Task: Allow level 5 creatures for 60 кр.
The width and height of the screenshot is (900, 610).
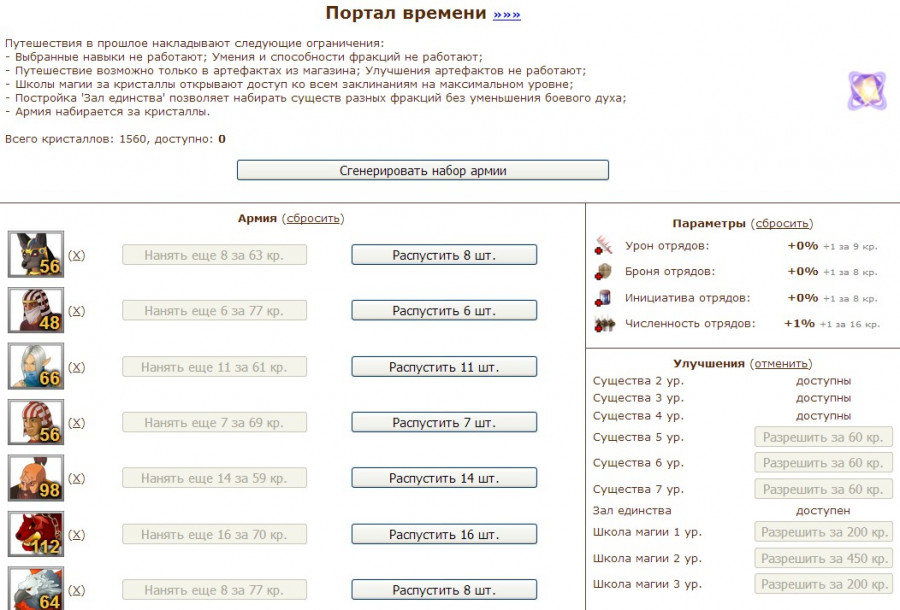Action: pyautogui.click(x=823, y=437)
